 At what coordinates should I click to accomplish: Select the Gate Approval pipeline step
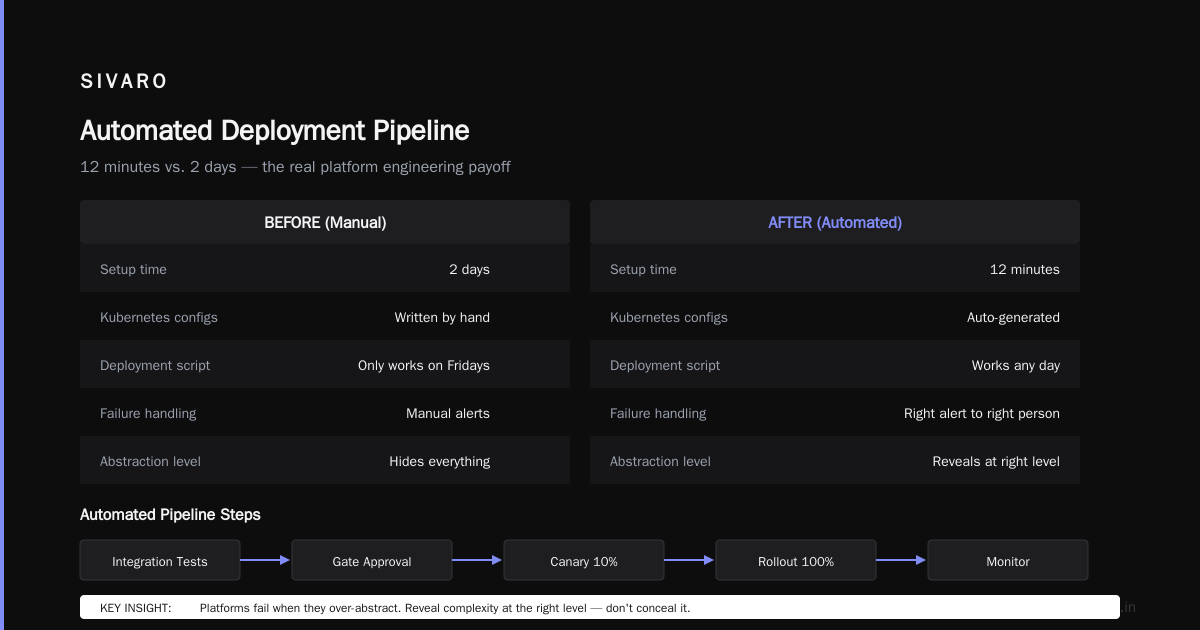(x=372, y=561)
